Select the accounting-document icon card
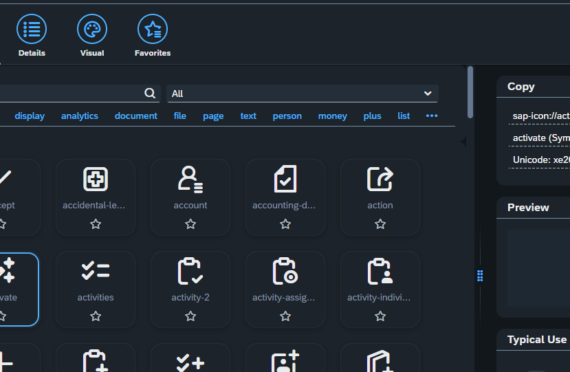The height and width of the screenshot is (372, 570). (285, 197)
